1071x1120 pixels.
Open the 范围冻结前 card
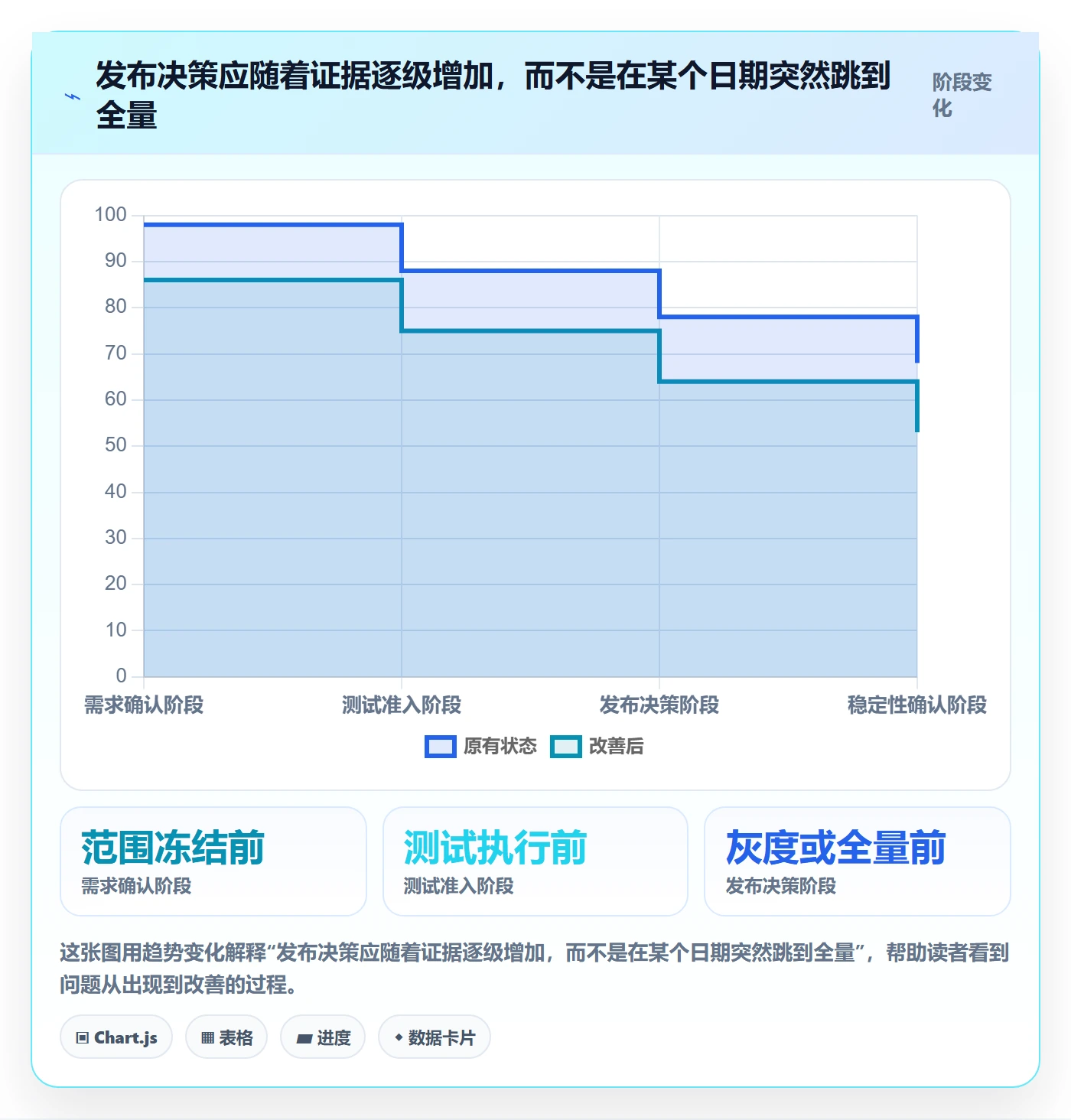click(213, 861)
